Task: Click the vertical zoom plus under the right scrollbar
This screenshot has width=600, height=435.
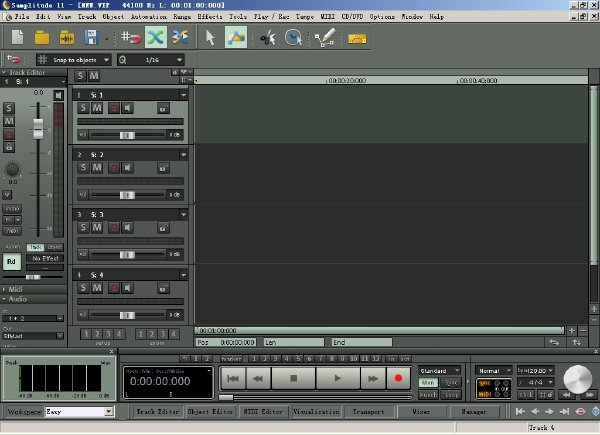Action: tap(594, 309)
